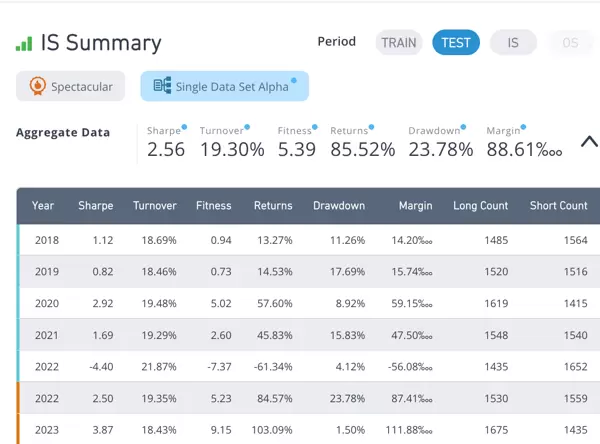The height and width of the screenshot is (444, 600).
Task: Select the TEST period toggle
Action: (456, 43)
